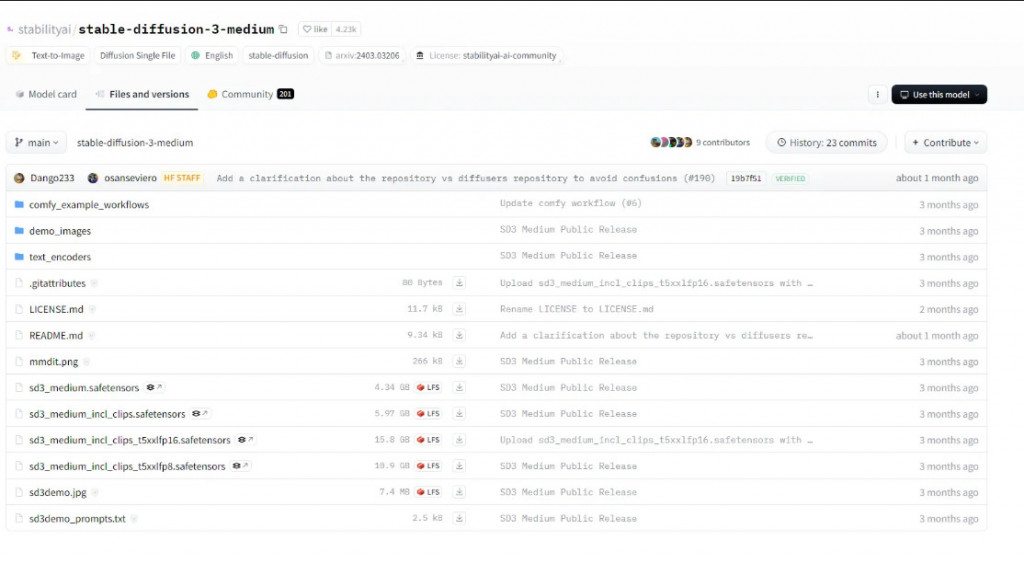Open the latest commit message about diffusers repository
1024x575 pixels.
[x=466, y=178]
